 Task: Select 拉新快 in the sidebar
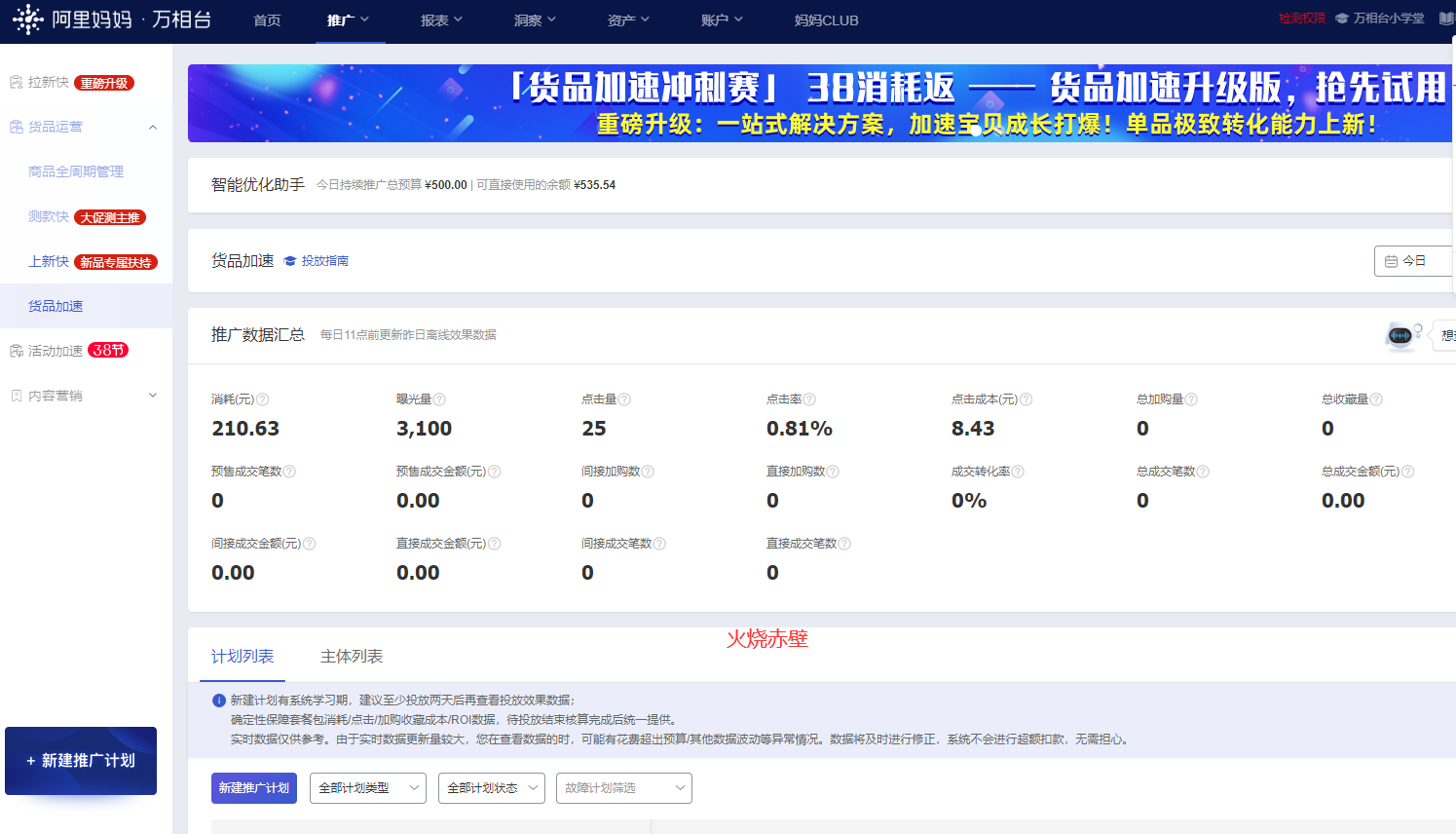pos(49,83)
